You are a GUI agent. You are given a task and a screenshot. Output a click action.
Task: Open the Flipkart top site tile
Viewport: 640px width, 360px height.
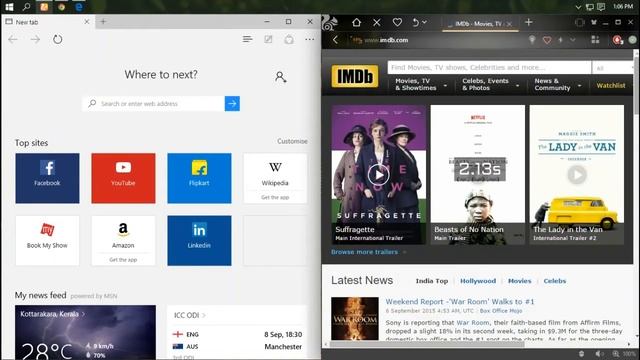click(199, 178)
